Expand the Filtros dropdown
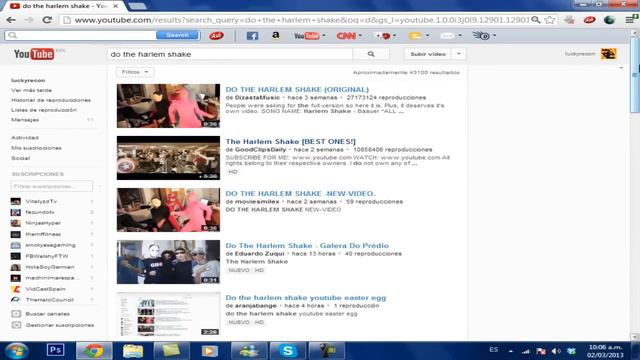 pyautogui.click(x=135, y=72)
